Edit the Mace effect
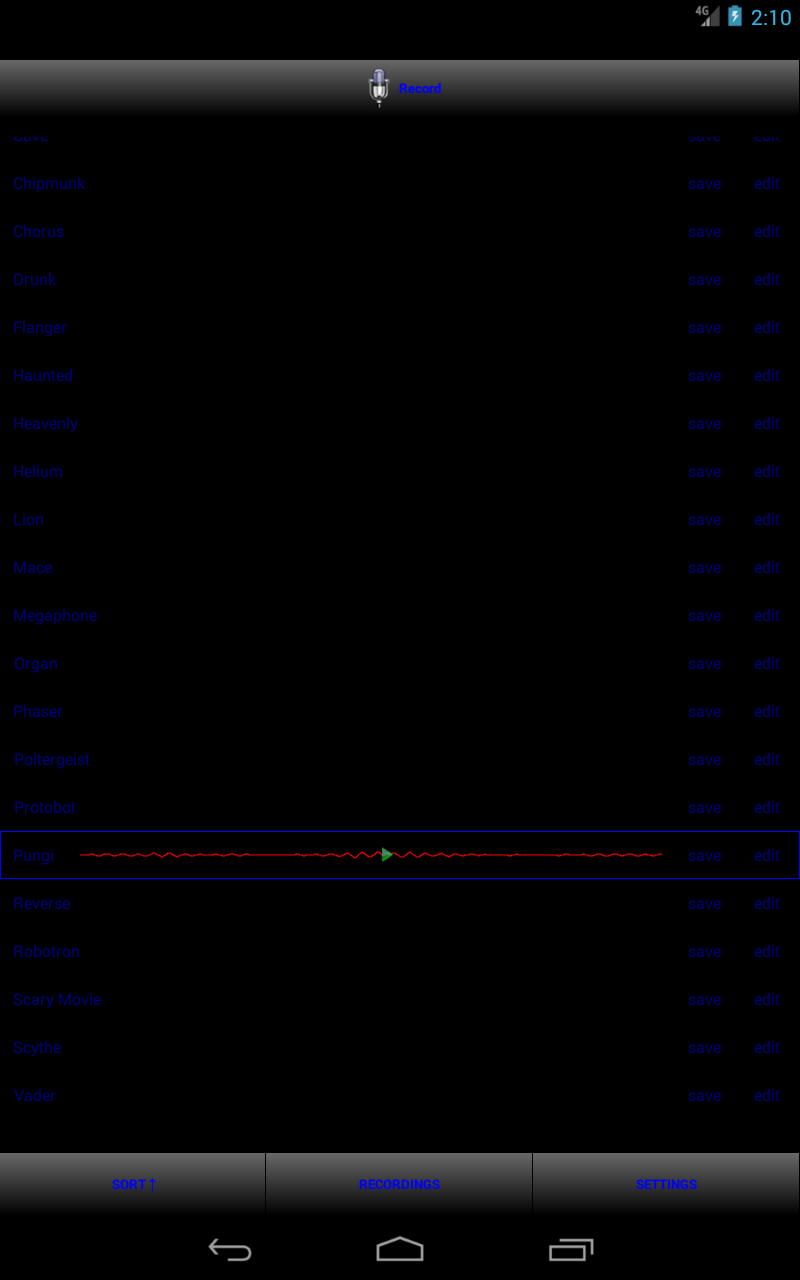Viewport: 800px width, 1280px height. pyautogui.click(x=767, y=568)
